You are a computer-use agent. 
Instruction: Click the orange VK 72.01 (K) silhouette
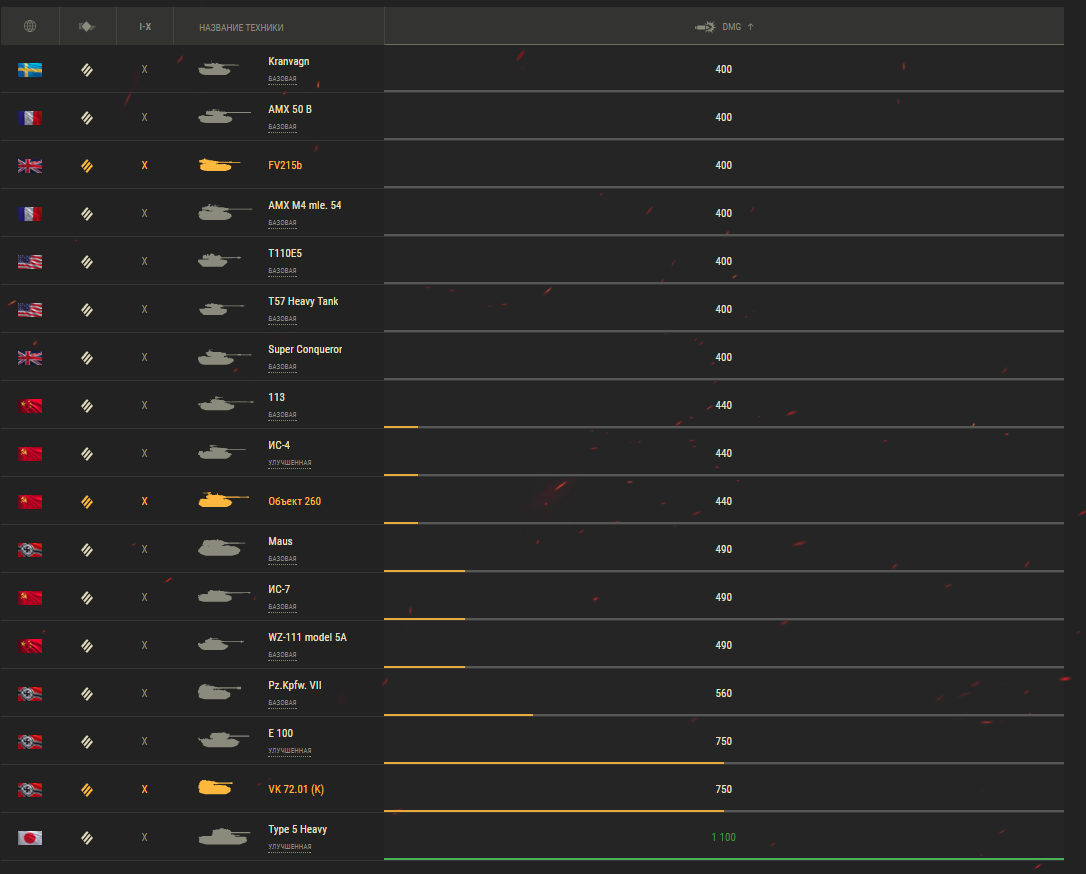[215, 788]
